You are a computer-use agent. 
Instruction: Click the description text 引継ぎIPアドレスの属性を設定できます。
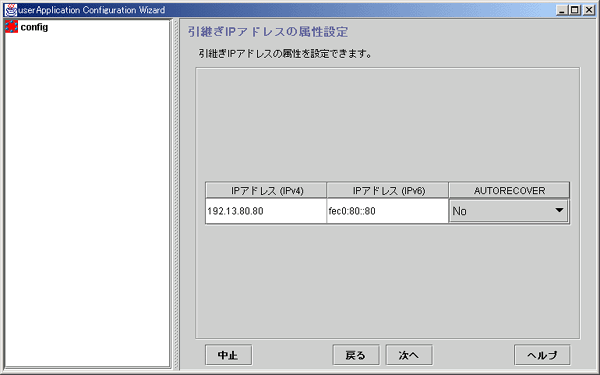point(285,54)
